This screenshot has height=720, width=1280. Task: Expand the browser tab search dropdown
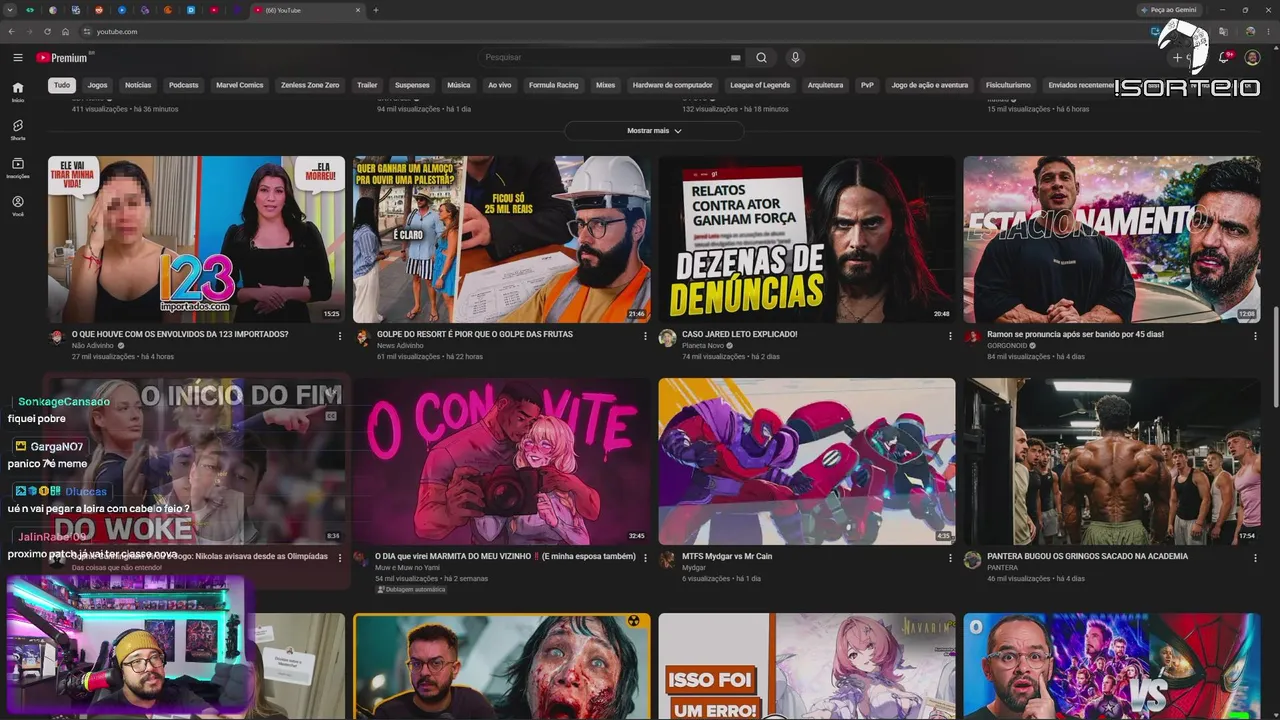pos(8,10)
